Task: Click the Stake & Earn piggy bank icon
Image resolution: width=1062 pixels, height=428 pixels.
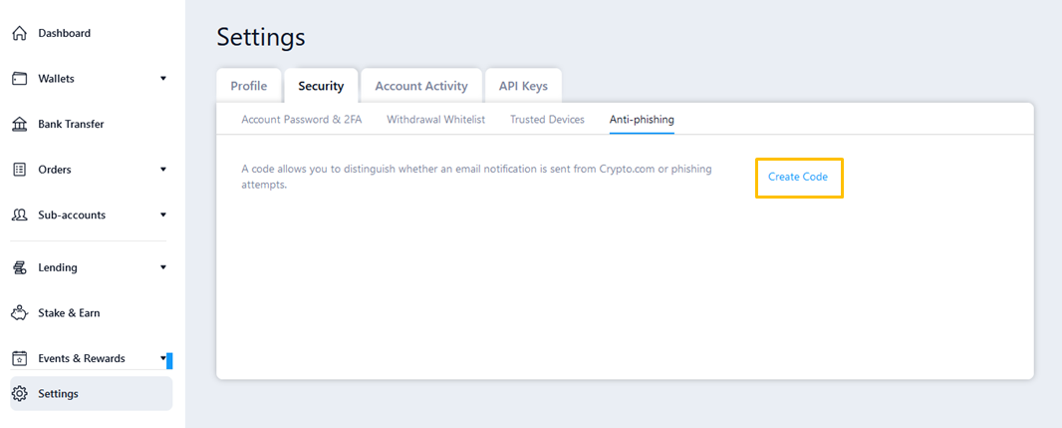Action: click(20, 313)
